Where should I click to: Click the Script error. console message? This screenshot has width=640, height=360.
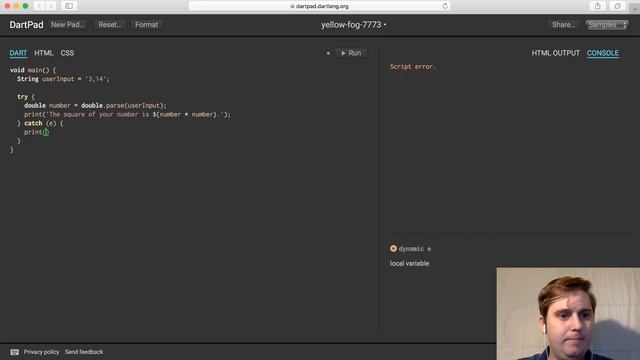click(x=413, y=67)
